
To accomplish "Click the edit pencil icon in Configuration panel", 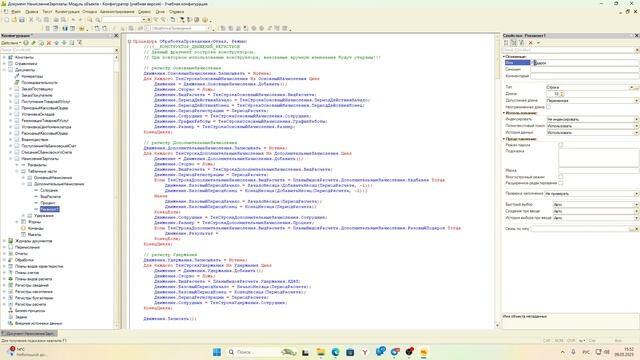I will tap(33, 42).
